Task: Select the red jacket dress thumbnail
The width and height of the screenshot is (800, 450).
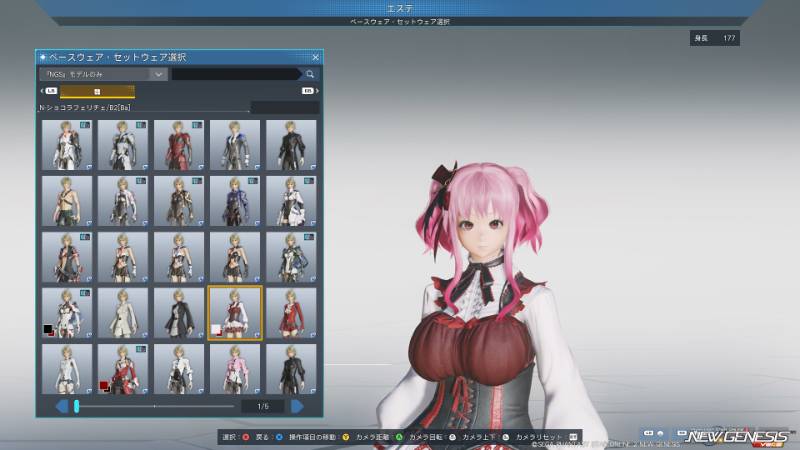Action: point(291,313)
